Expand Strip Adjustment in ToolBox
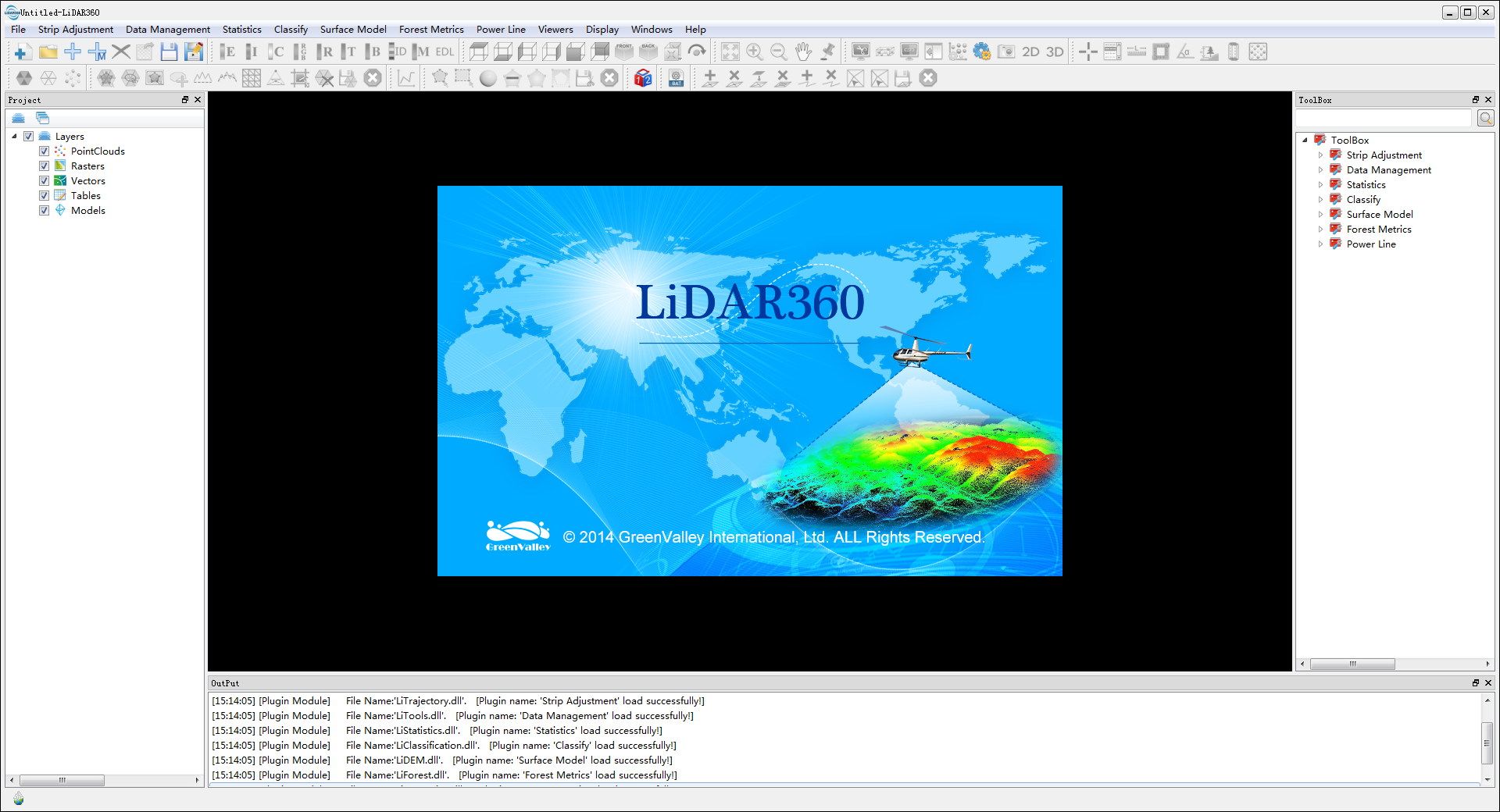 click(x=1321, y=155)
